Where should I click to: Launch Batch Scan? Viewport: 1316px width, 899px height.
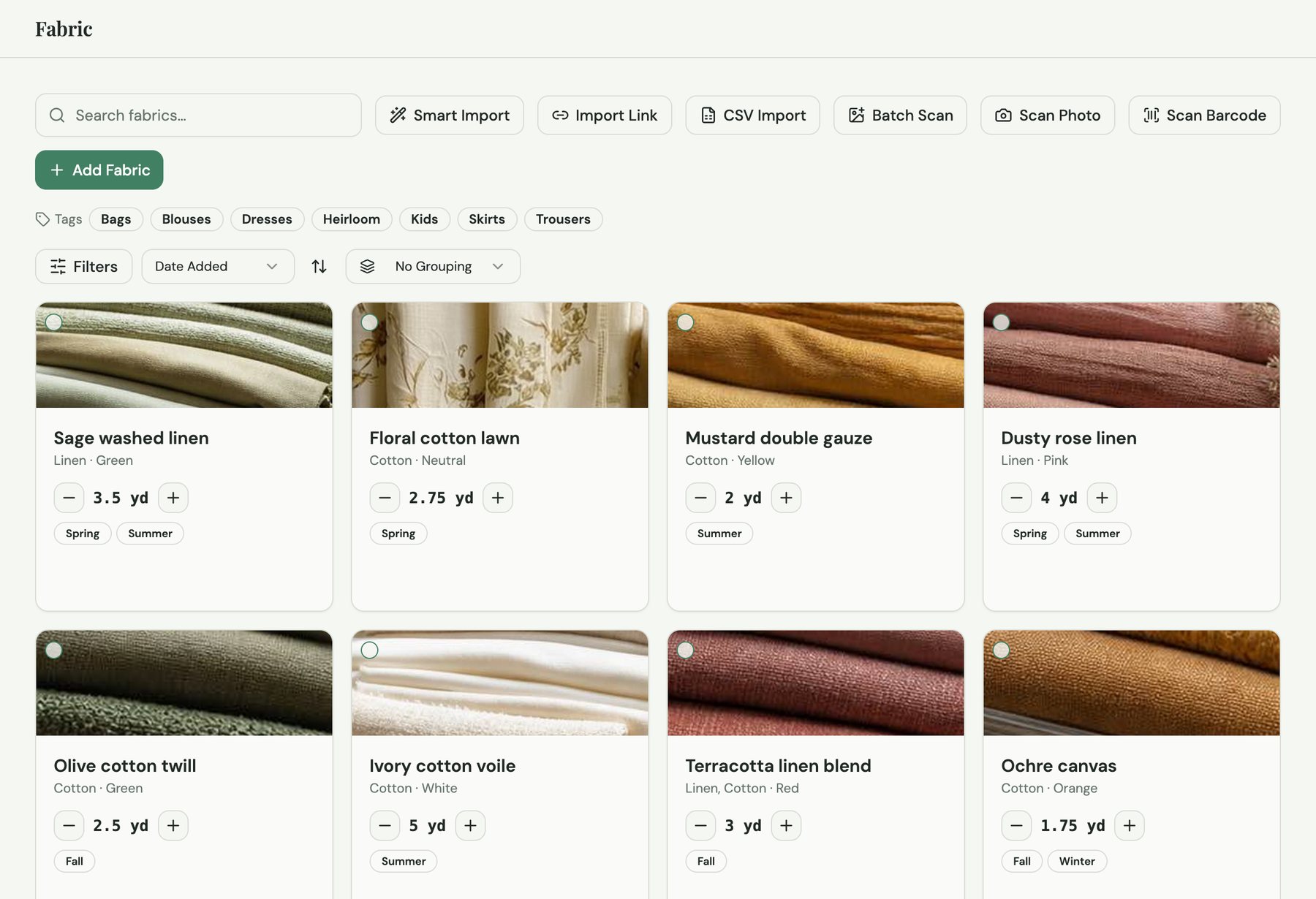(x=900, y=115)
